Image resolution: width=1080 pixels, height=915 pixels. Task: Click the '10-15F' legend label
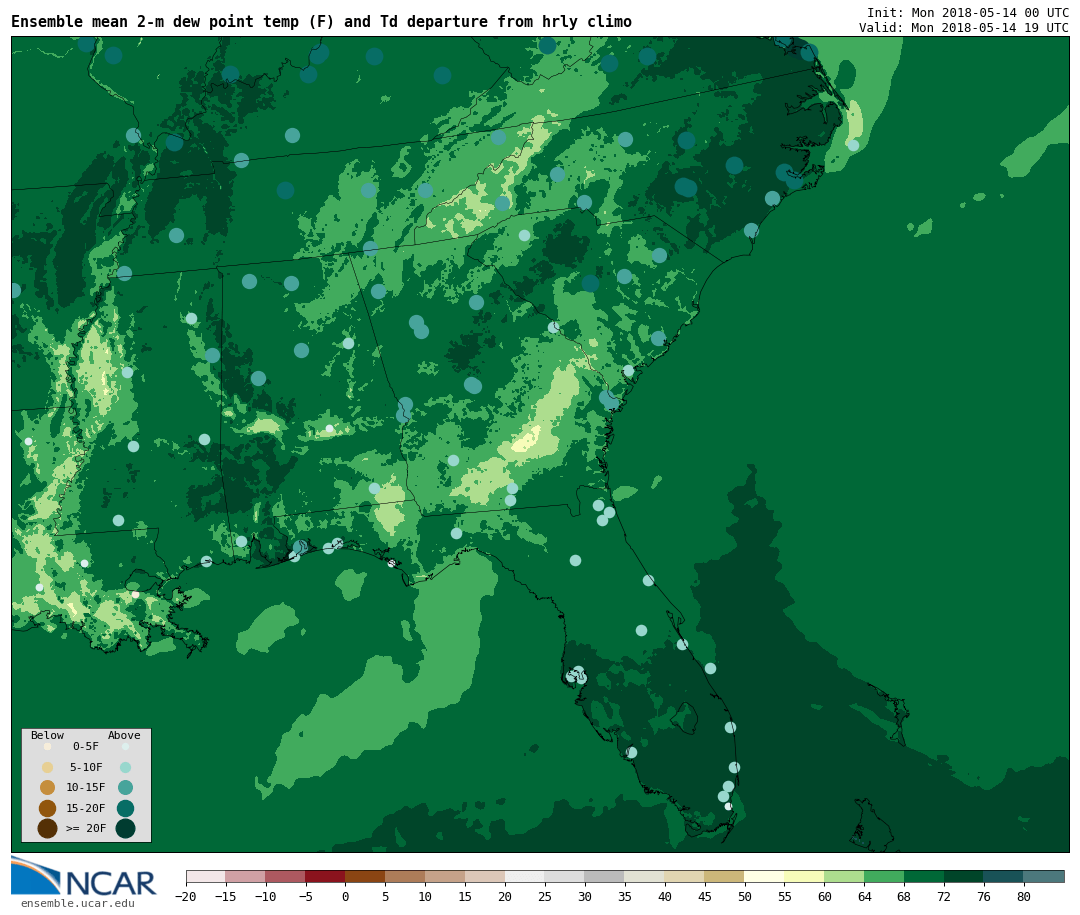point(85,788)
